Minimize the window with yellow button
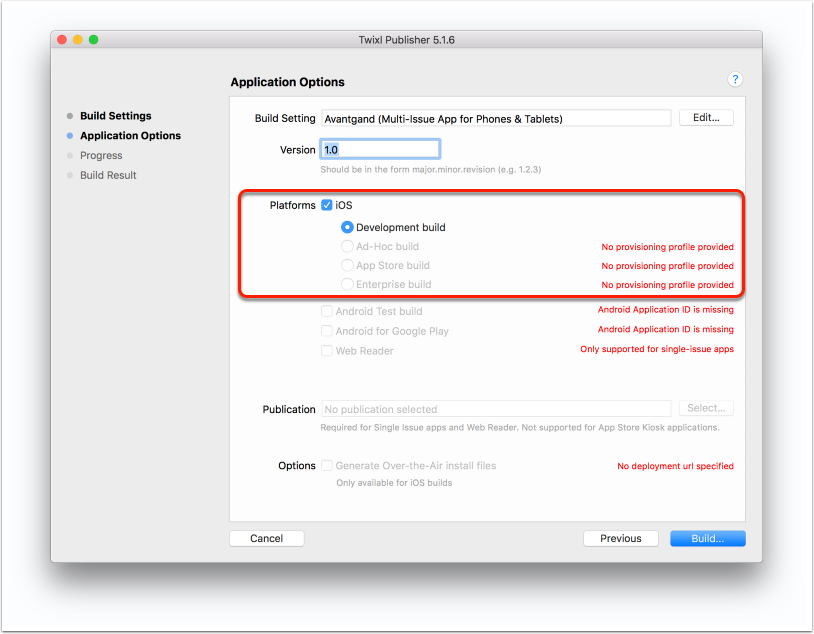Image resolution: width=814 pixels, height=634 pixels. (77, 39)
